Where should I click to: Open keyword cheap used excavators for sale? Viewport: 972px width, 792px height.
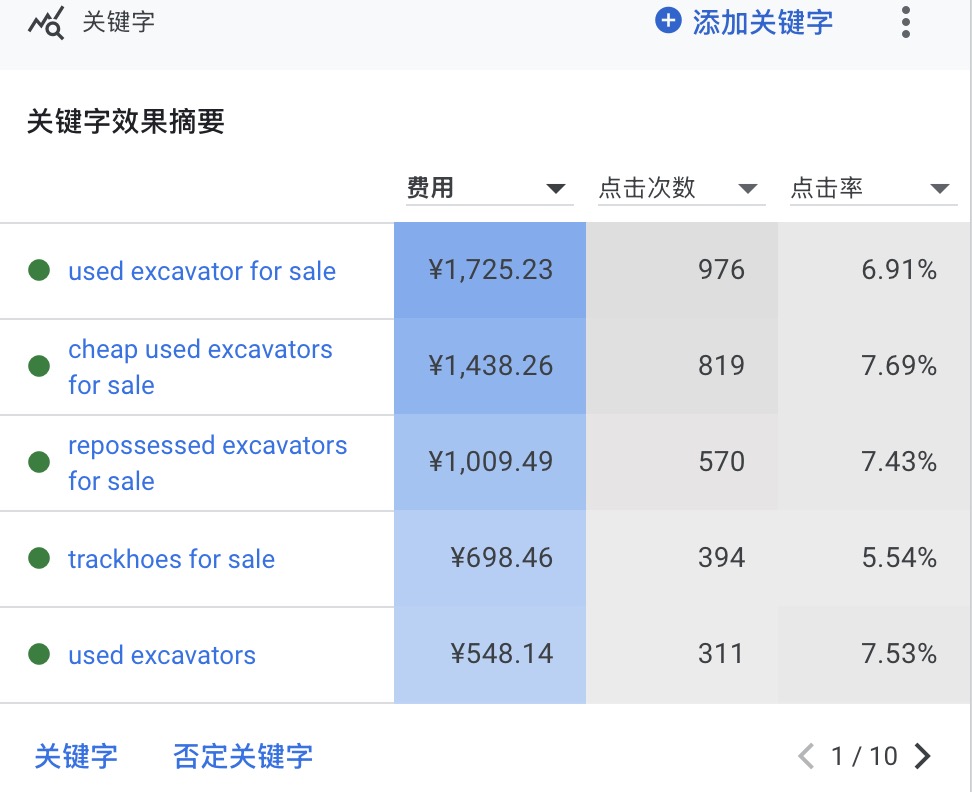point(200,367)
